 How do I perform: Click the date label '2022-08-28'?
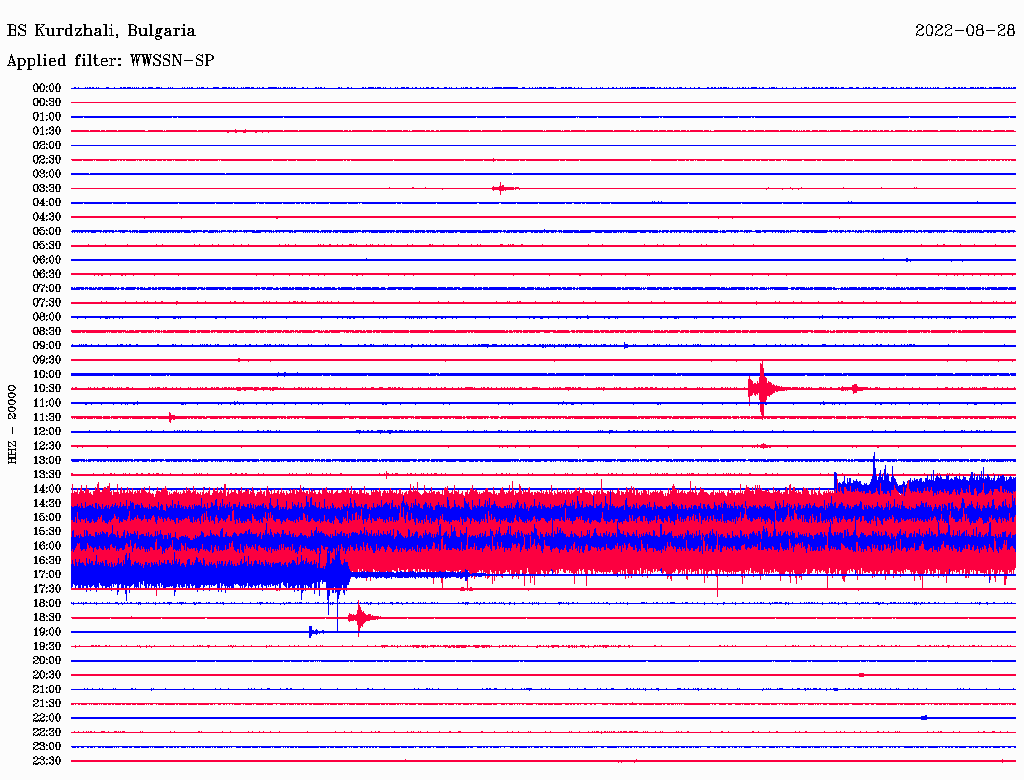(965, 30)
